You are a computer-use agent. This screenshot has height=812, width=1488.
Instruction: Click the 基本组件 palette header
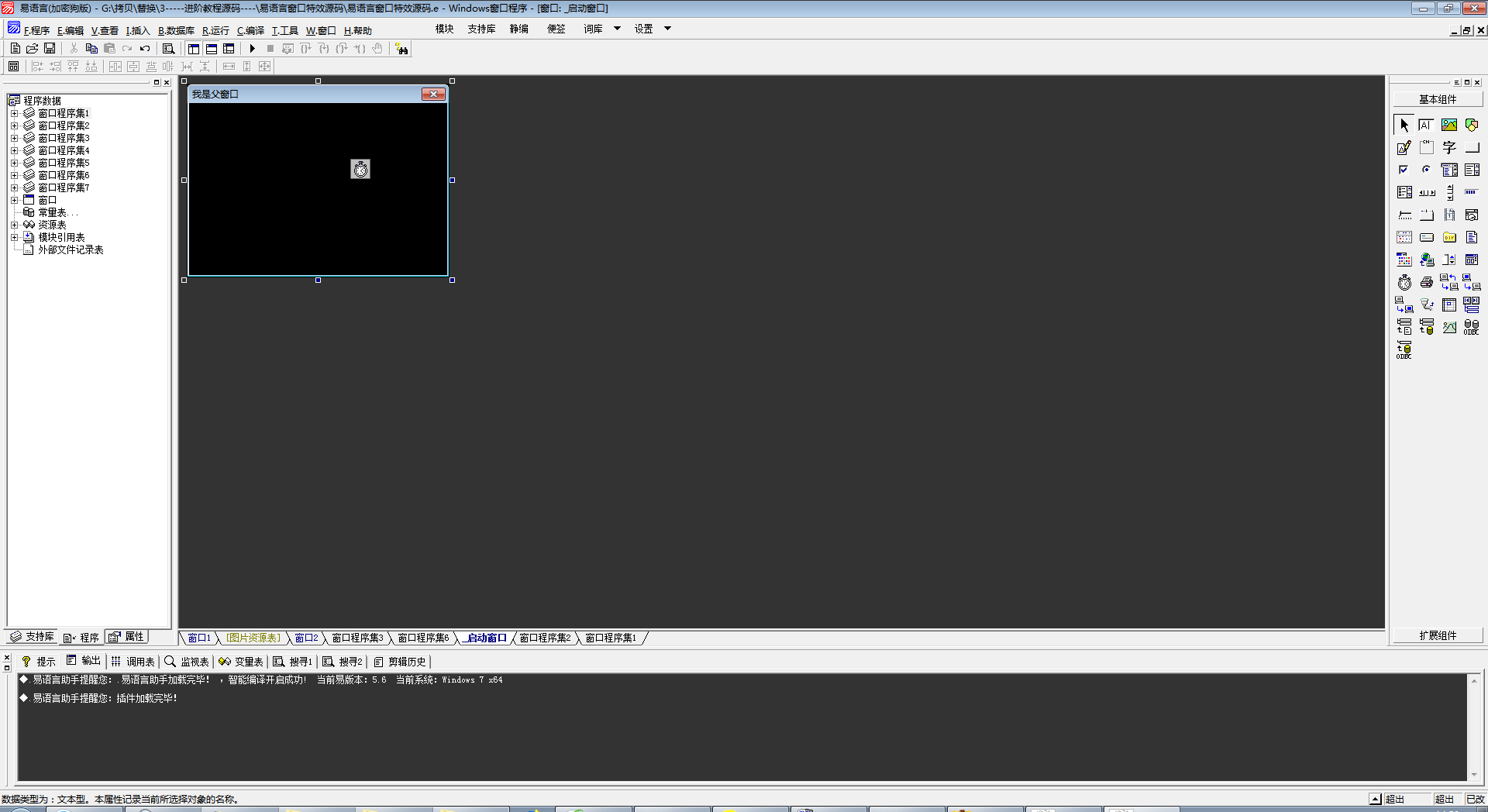coord(1438,99)
